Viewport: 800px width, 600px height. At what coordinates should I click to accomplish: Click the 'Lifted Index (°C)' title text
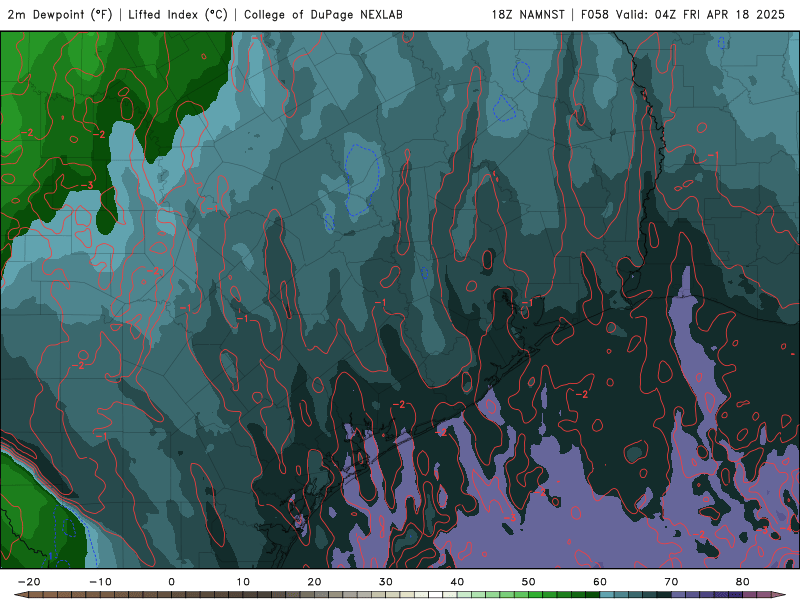click(178, 15)
